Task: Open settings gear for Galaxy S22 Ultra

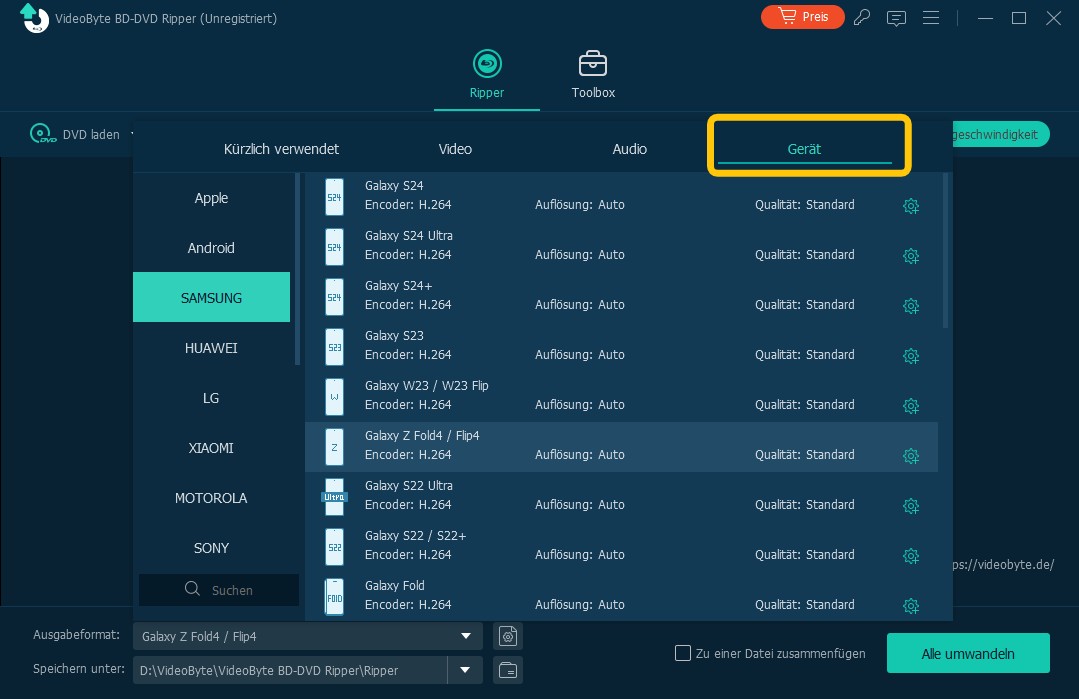Action: [x=910, y=506]
